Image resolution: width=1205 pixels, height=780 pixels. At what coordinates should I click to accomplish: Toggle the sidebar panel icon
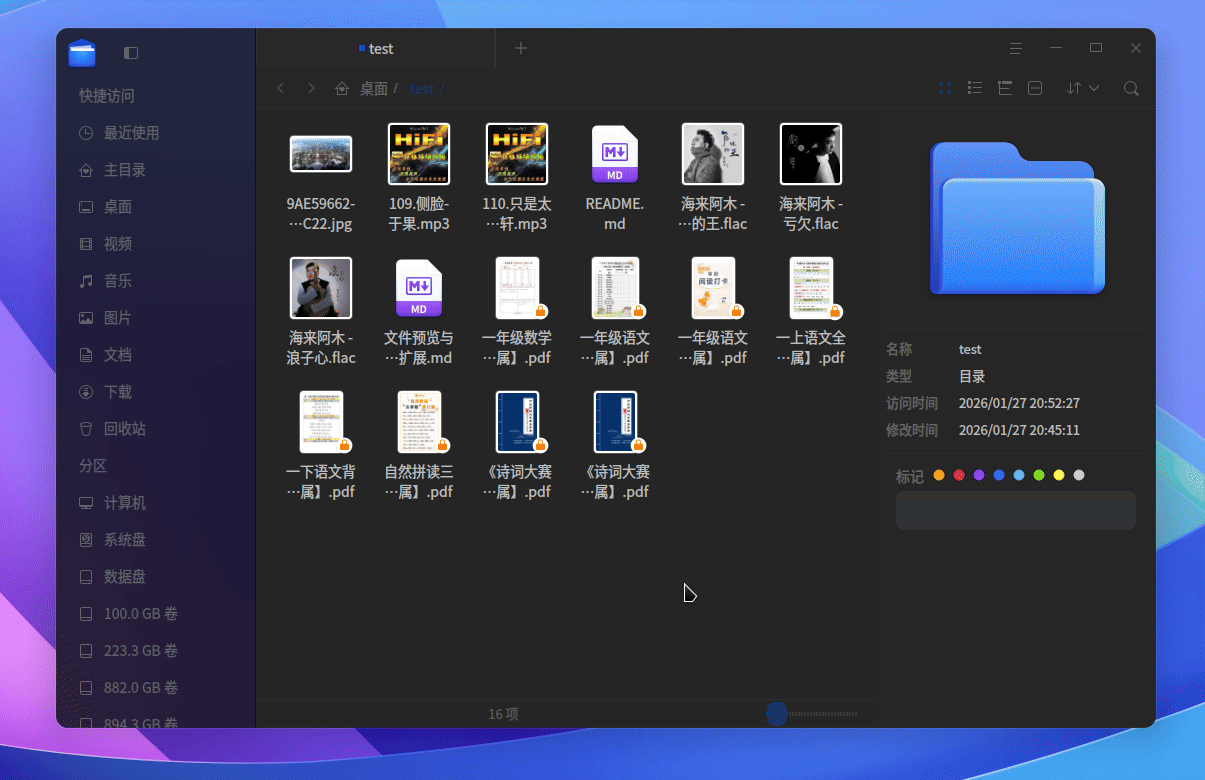[x=131, y=52]
